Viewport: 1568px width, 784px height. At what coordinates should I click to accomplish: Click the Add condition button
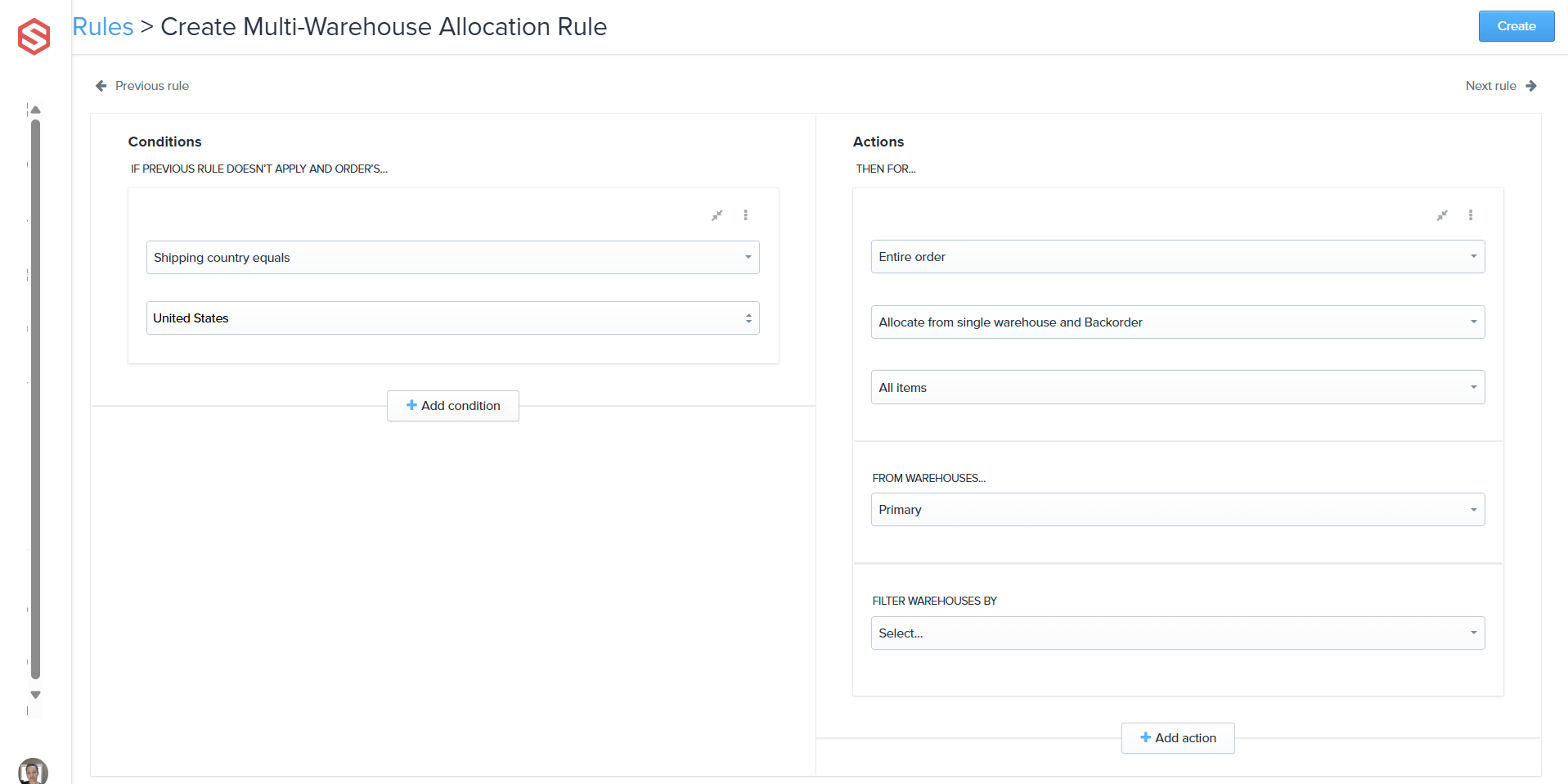453,406
